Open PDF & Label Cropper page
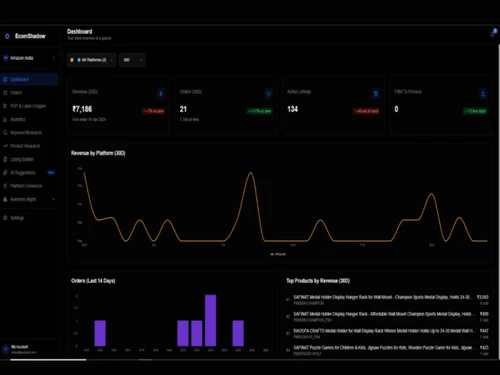Image resolution: width=500 pixels, height=375 pixels. (29, 106)
